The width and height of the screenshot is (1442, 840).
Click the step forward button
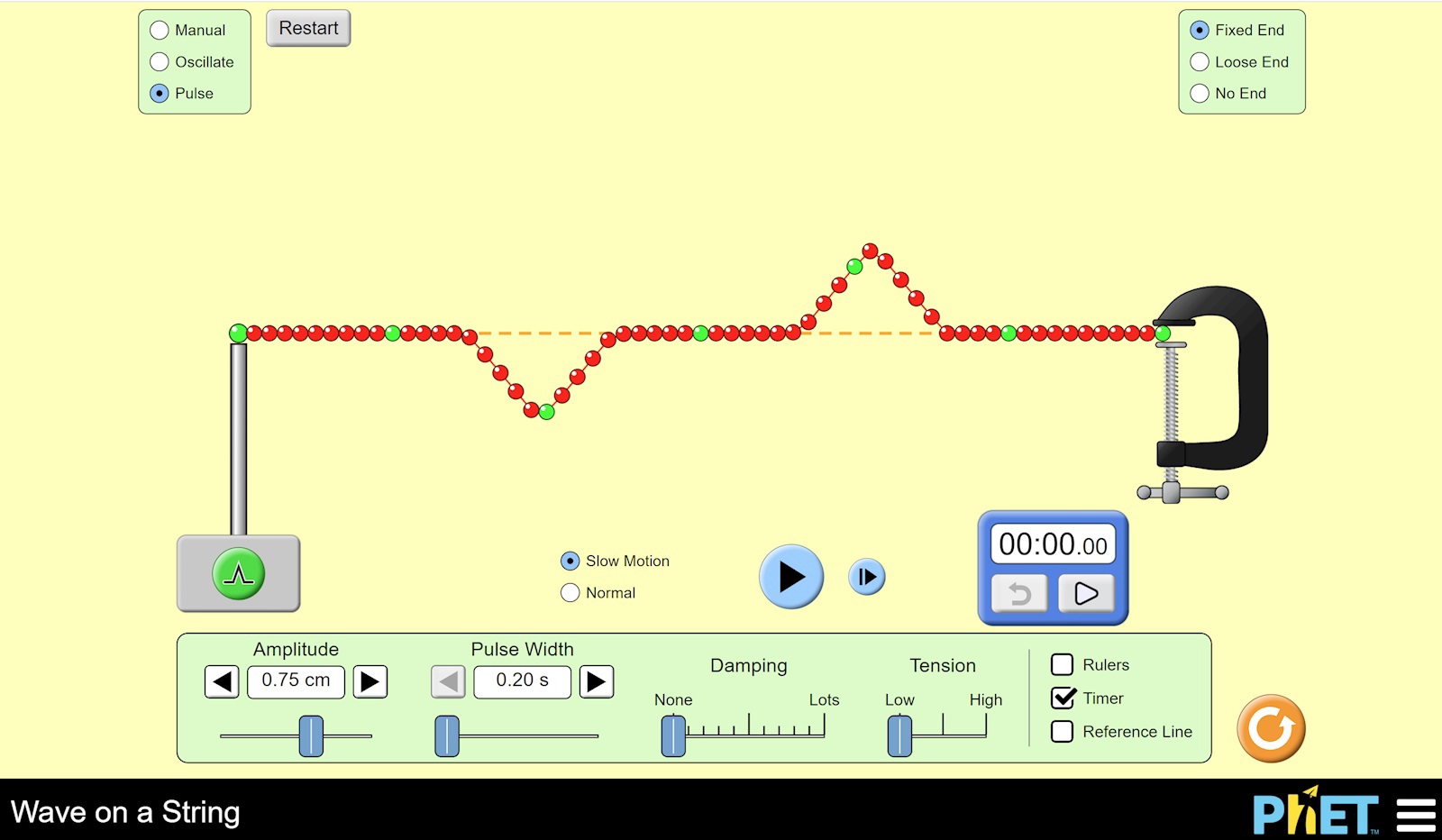[867, 577]
